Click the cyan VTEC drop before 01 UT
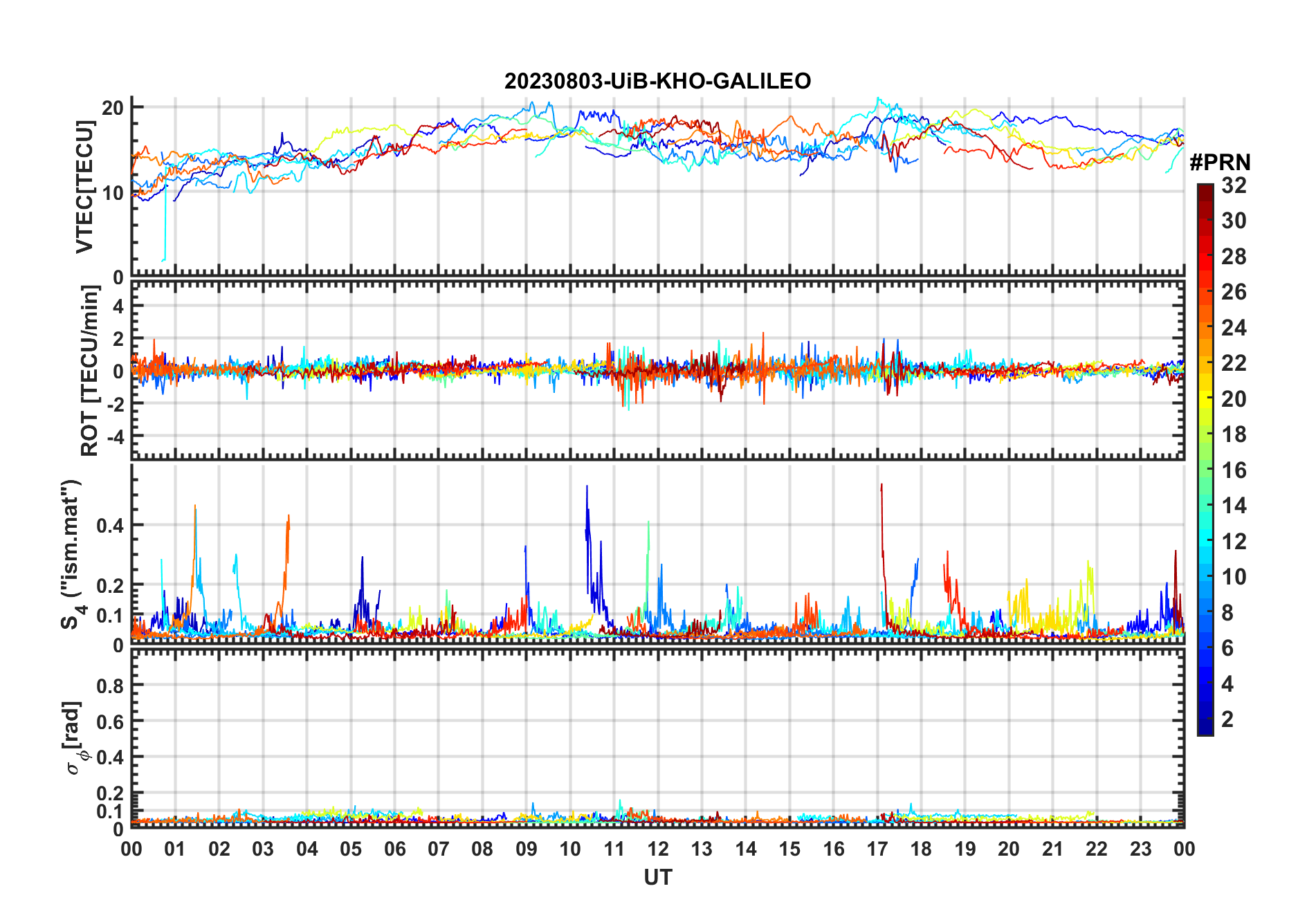Screen dimensions: 1316x920 165,221
